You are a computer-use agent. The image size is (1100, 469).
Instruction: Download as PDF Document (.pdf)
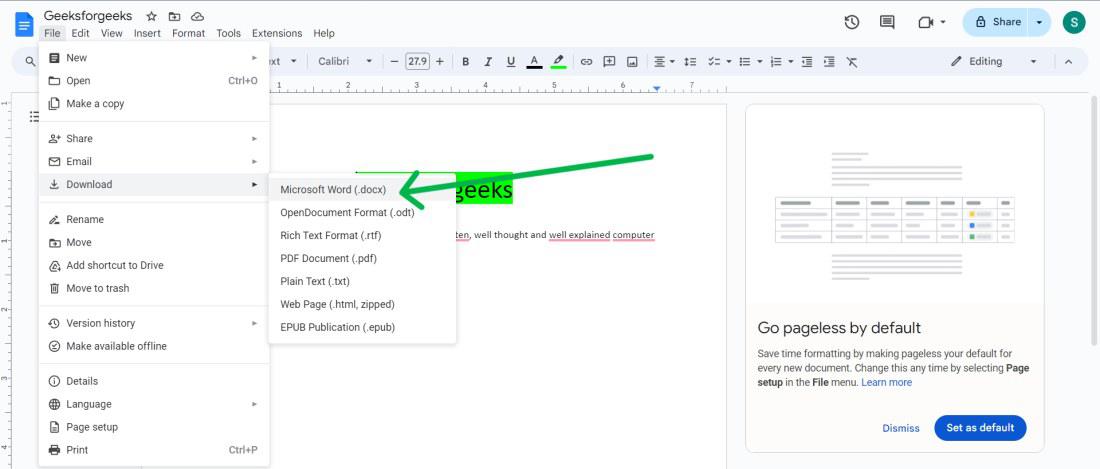(x=362, y=259)
